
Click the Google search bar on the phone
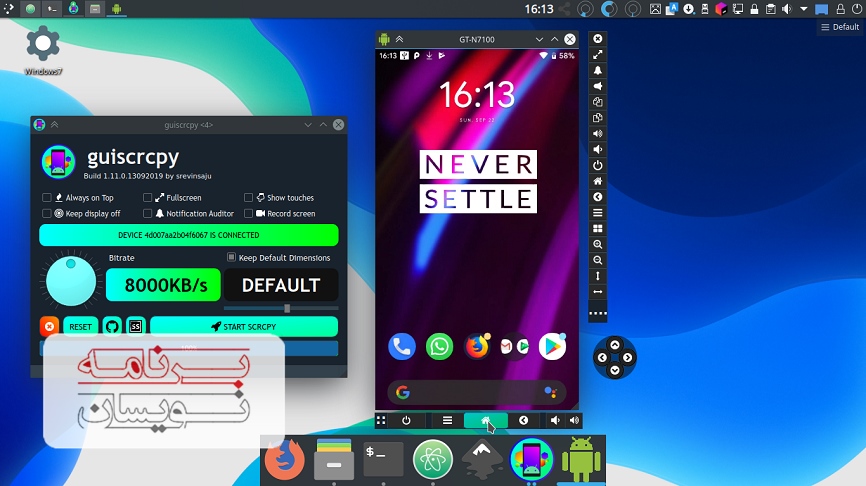(477, 392)
